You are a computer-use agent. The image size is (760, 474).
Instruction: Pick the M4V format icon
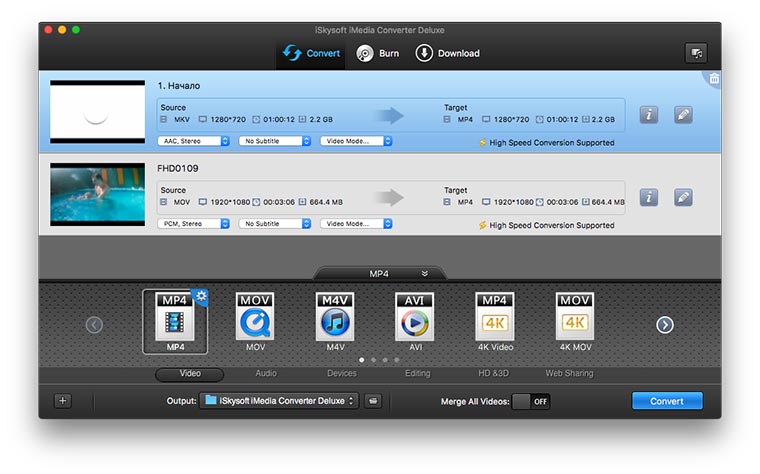pos(335,318)
